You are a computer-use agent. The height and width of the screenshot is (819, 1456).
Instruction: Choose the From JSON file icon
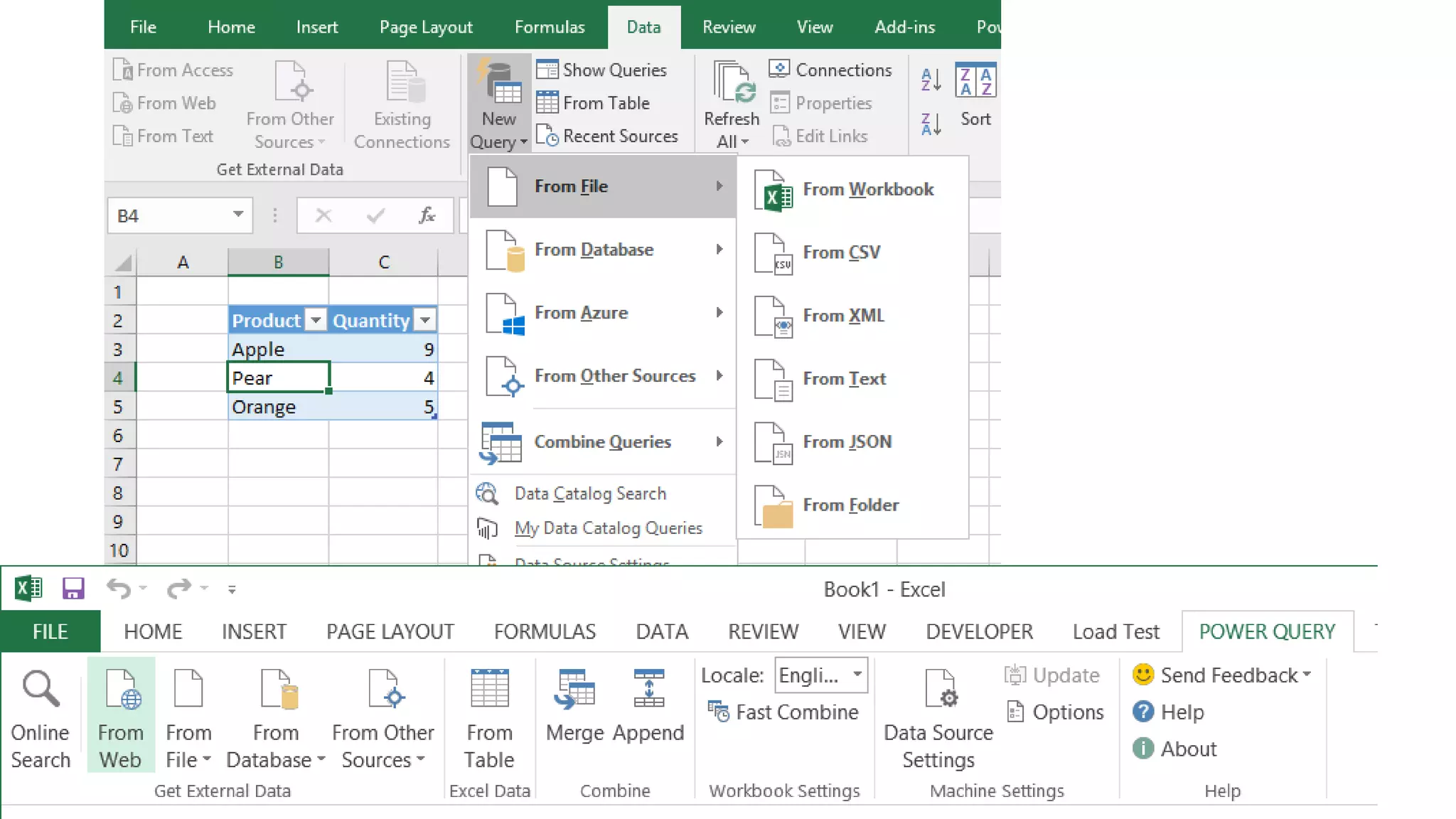[773, 443]
